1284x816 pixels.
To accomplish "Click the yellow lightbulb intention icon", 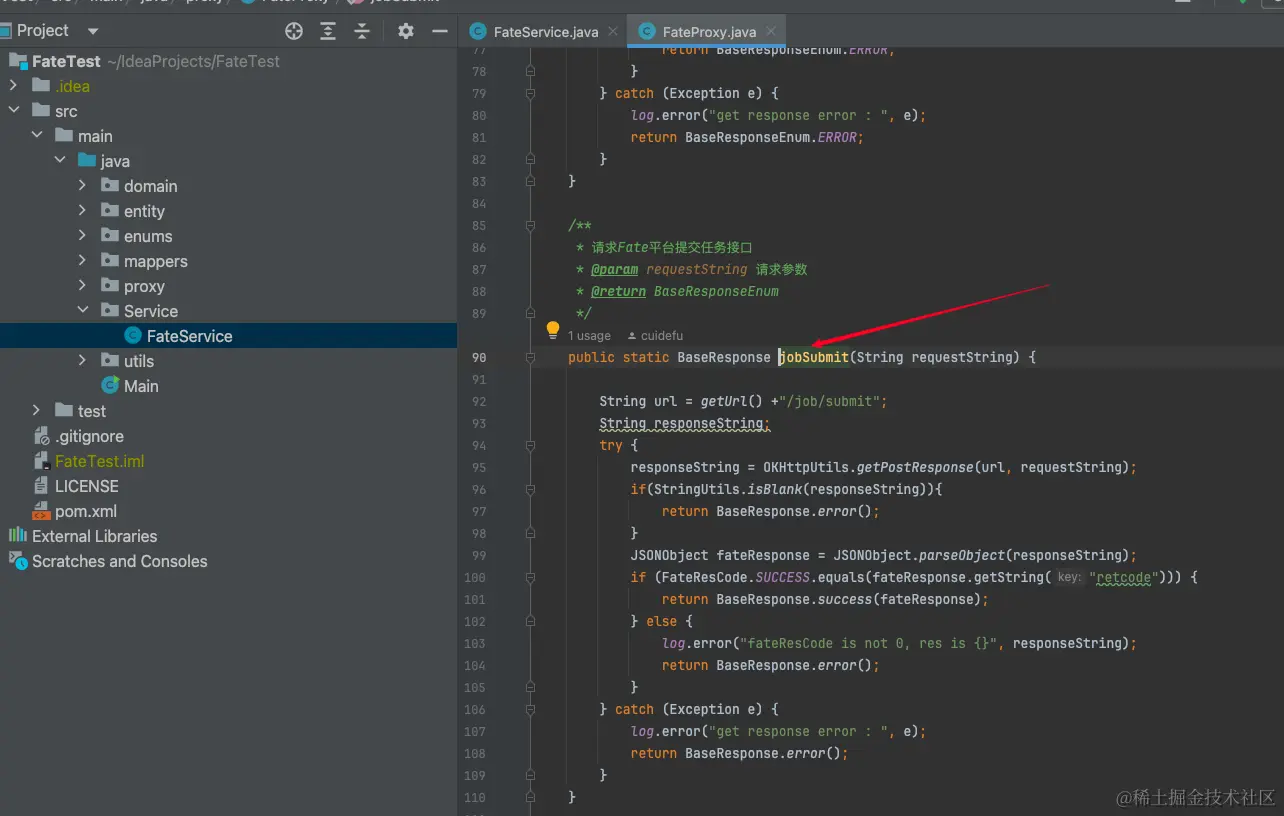I will [x=552, y=329].
